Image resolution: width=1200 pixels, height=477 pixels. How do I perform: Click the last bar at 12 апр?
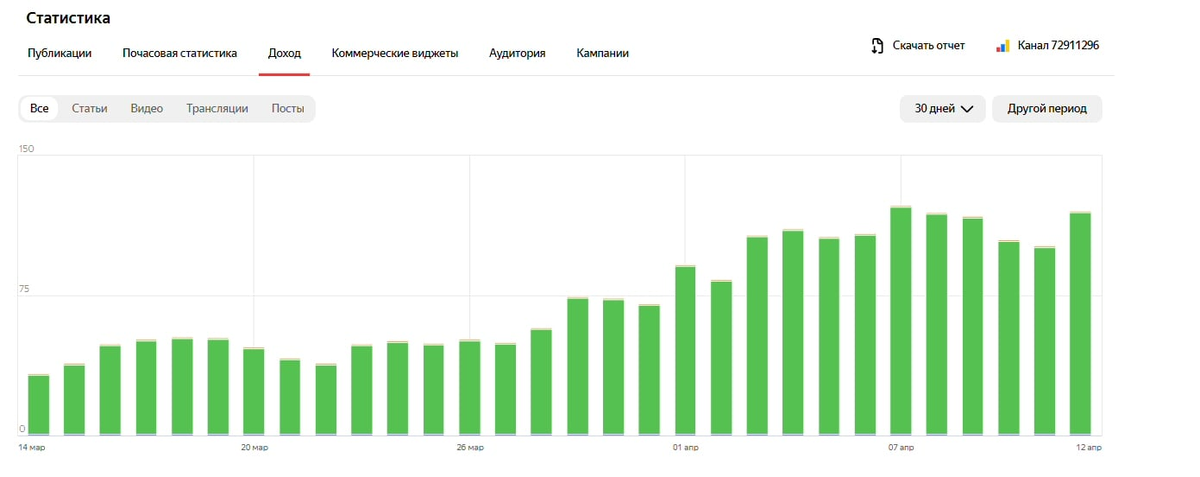[1080, 324]
